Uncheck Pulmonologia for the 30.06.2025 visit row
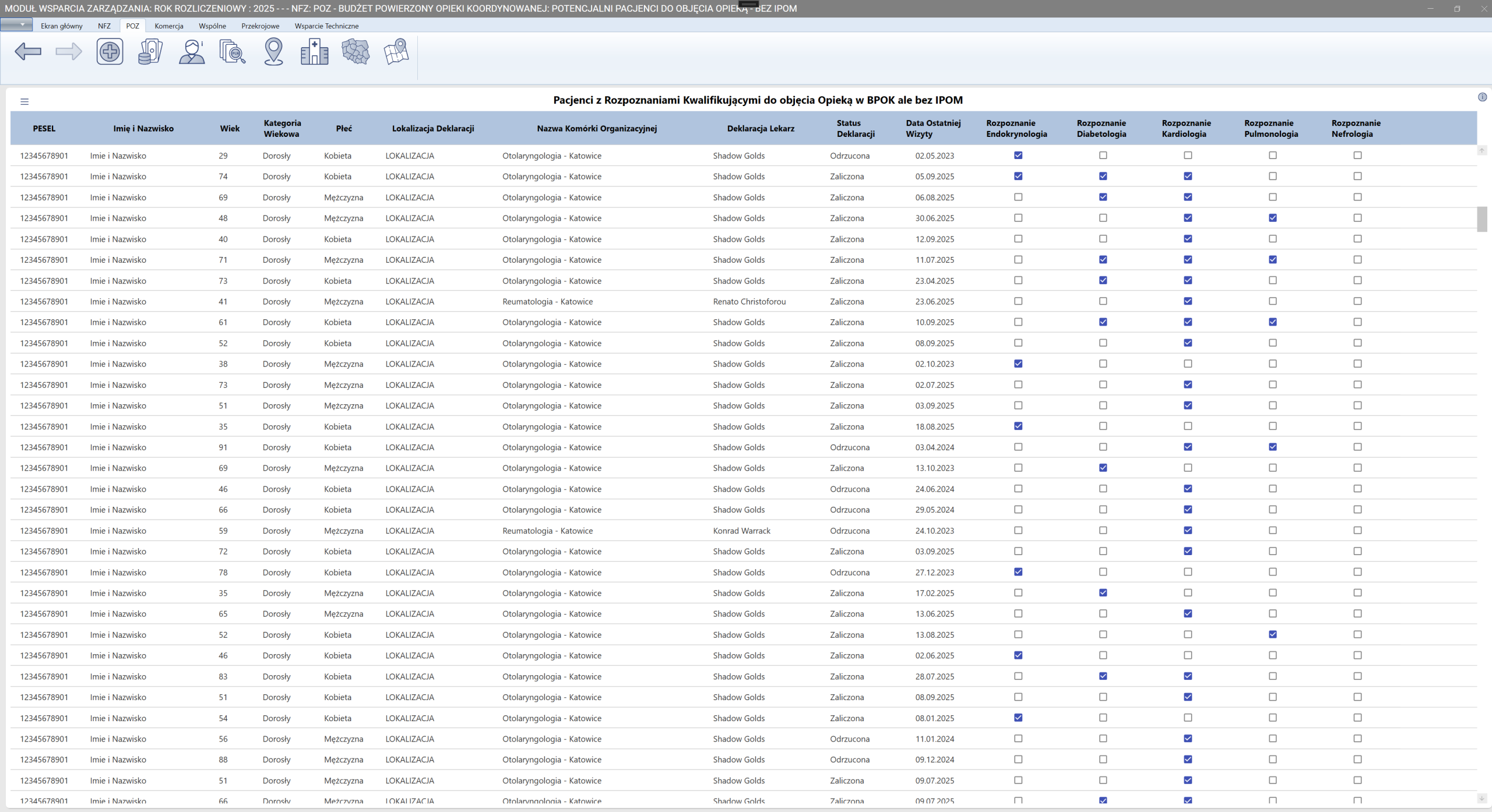The image size is (1492, 812). point(1273,218)
